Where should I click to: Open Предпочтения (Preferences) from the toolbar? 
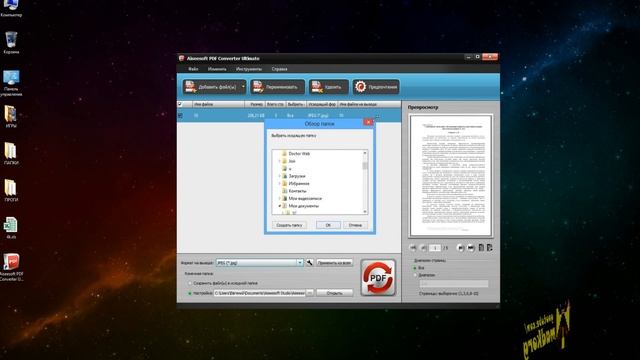click(x=376, y=87)
